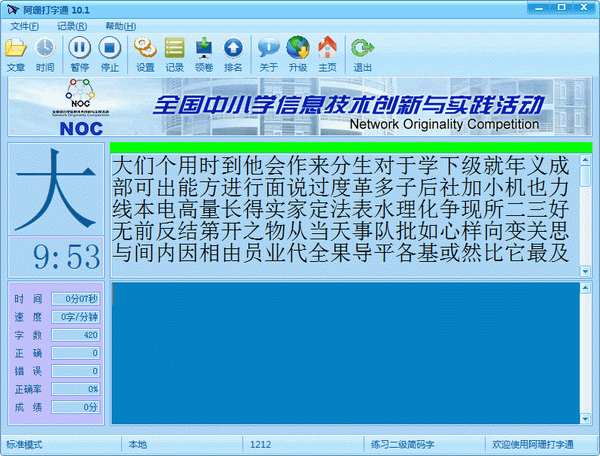The width and height of the screenshot is (600, 456).
Task: Minimize the 阿珊打字通 window
Action: tap(539, 7)
